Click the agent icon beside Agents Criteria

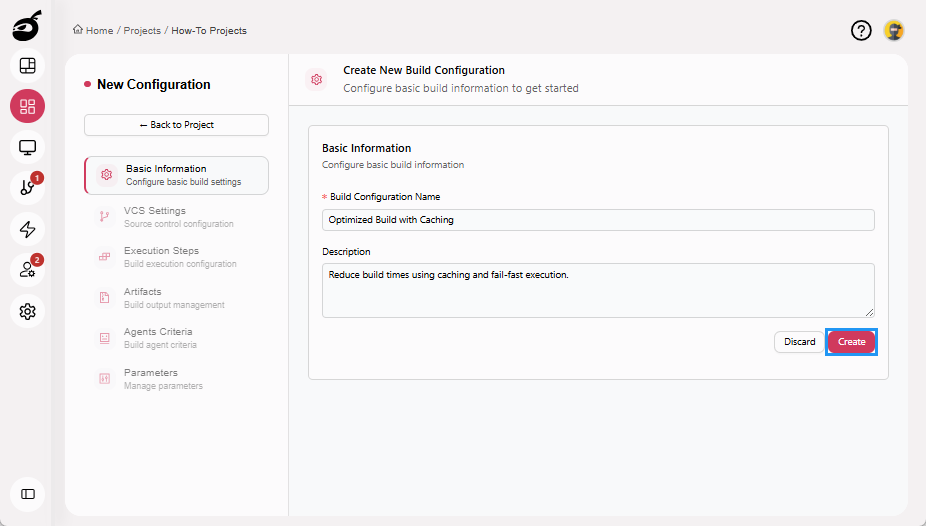105,338
